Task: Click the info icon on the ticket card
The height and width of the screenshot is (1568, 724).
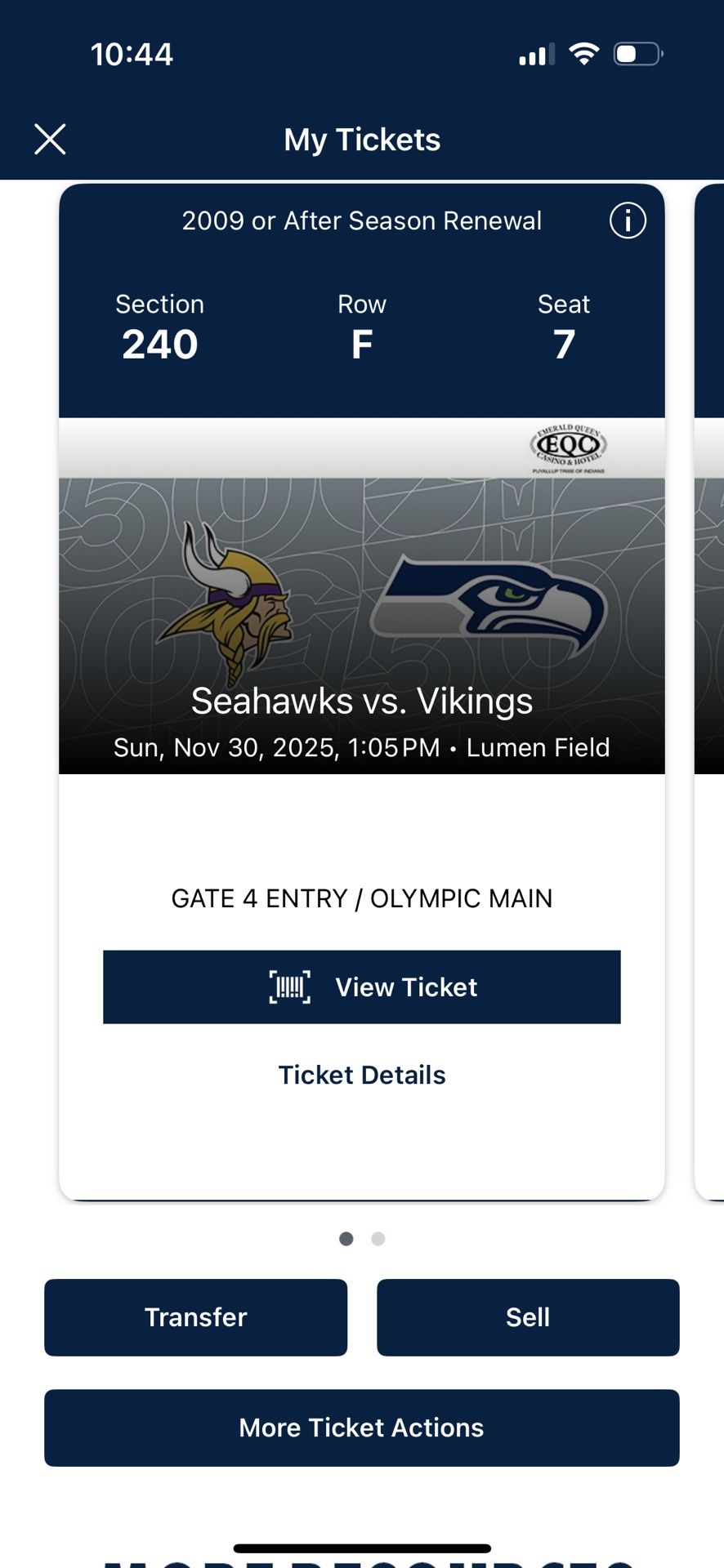Action: [x=628, y=220]
